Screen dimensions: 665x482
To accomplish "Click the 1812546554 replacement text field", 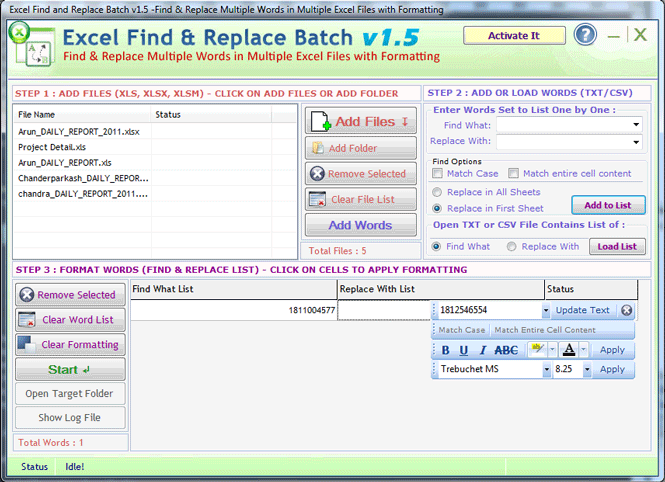I will [490, 310].
